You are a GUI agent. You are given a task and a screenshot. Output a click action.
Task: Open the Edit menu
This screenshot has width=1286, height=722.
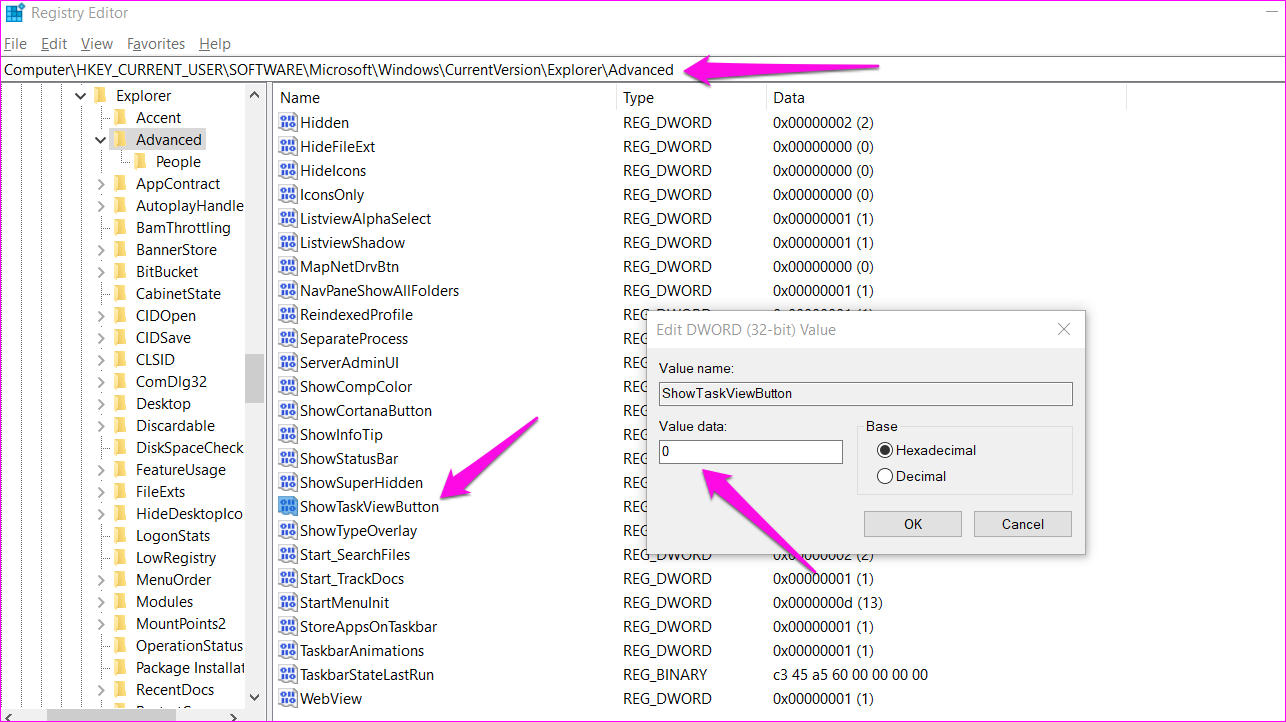(54, 44)
